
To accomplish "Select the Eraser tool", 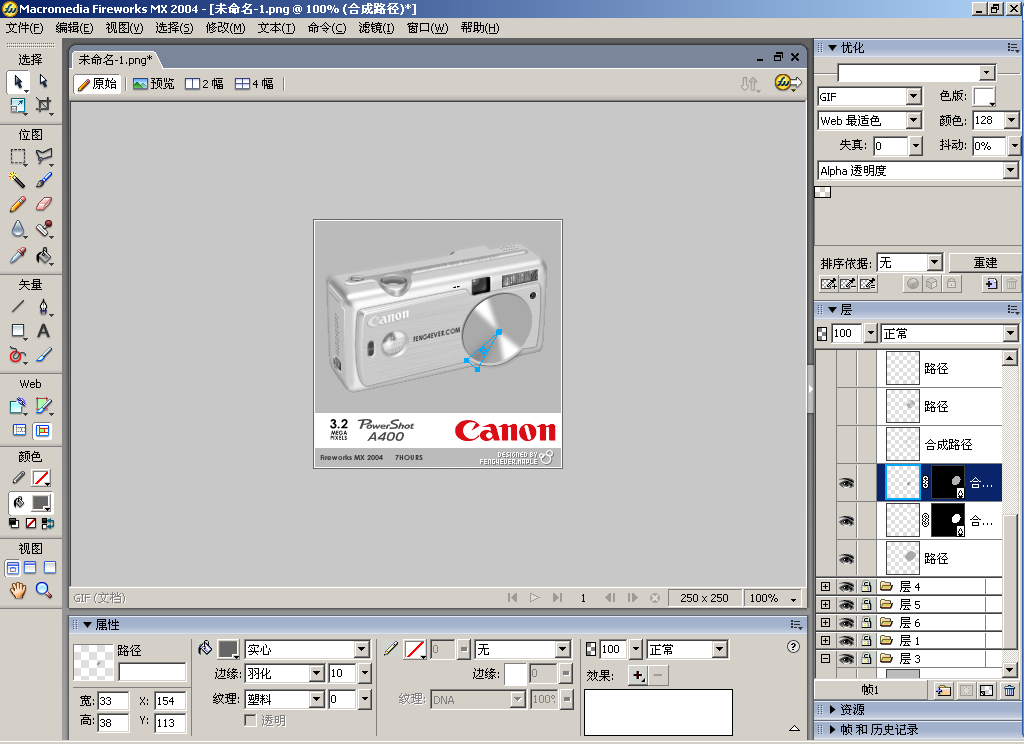I will tap(44, 204).
